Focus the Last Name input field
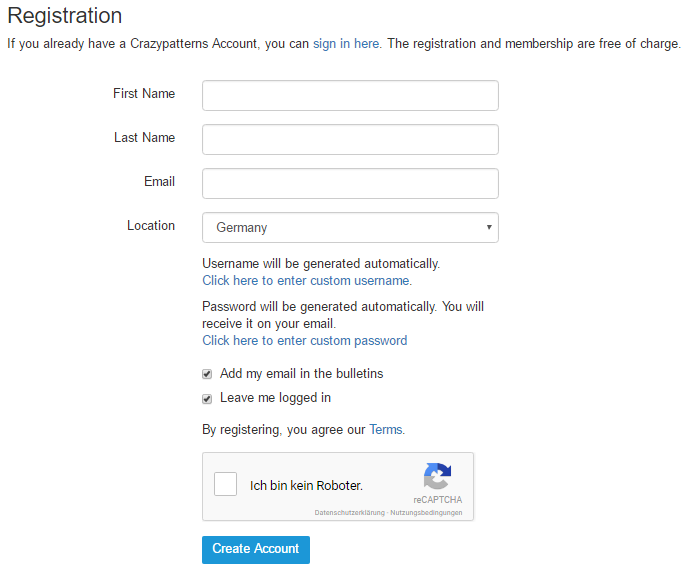Screen dimensions: 697x578 point(350,140)
